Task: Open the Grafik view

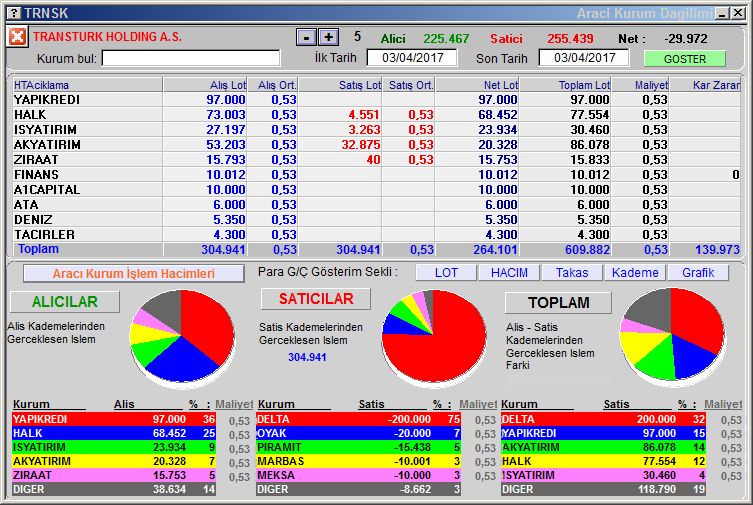Action: [x=698, y=273]
